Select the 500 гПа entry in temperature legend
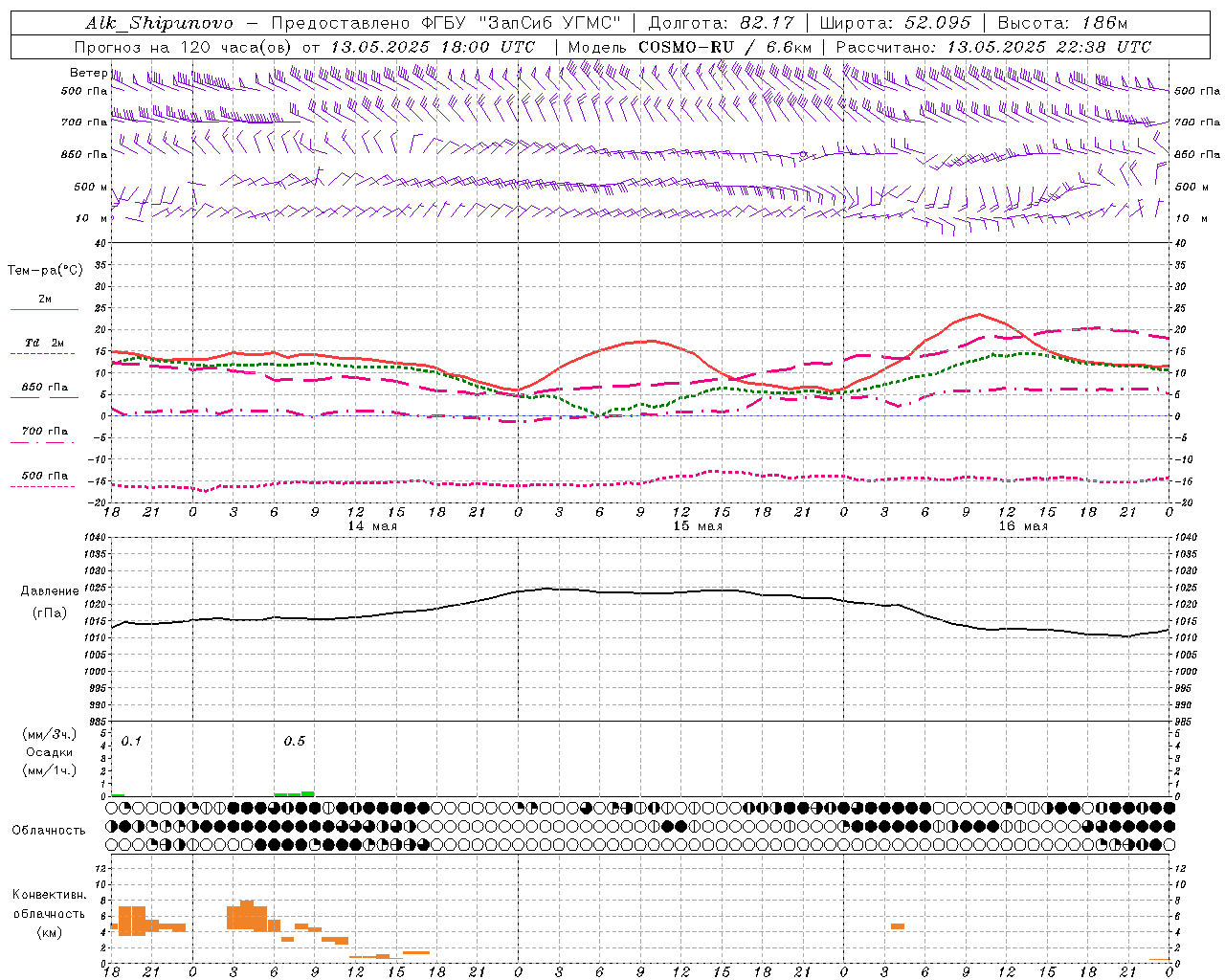Screen dimensions: 1225x980 [45, 476]
